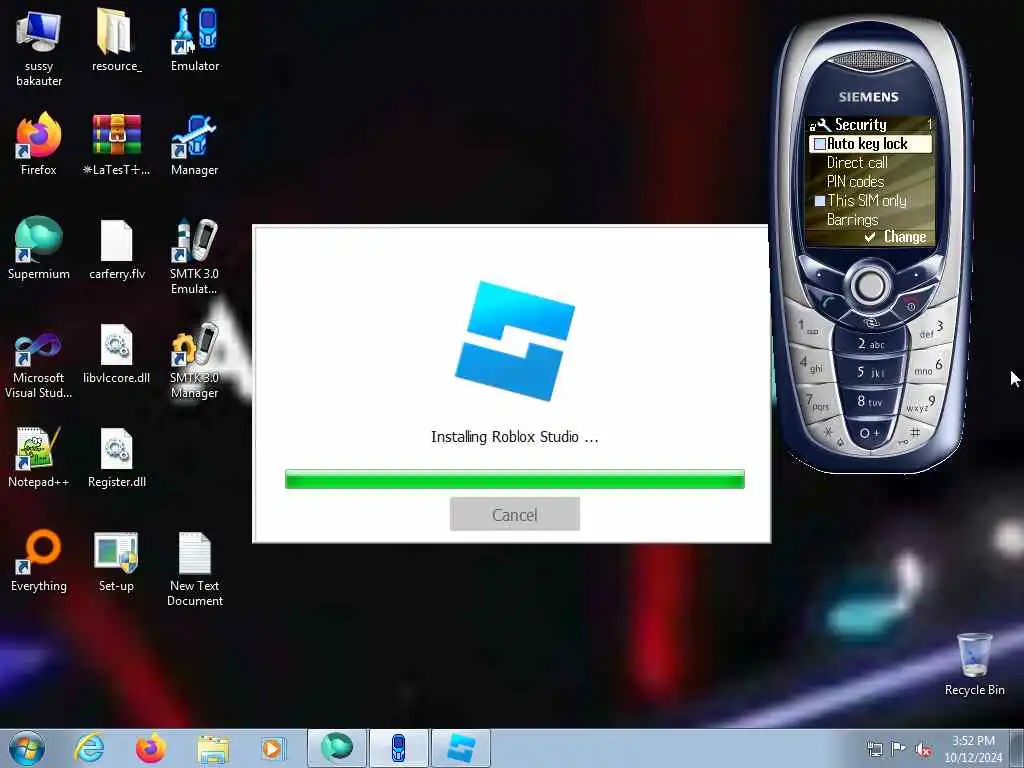Click the green call key on phone
The image size is (1024, 768).
(829, 302)
